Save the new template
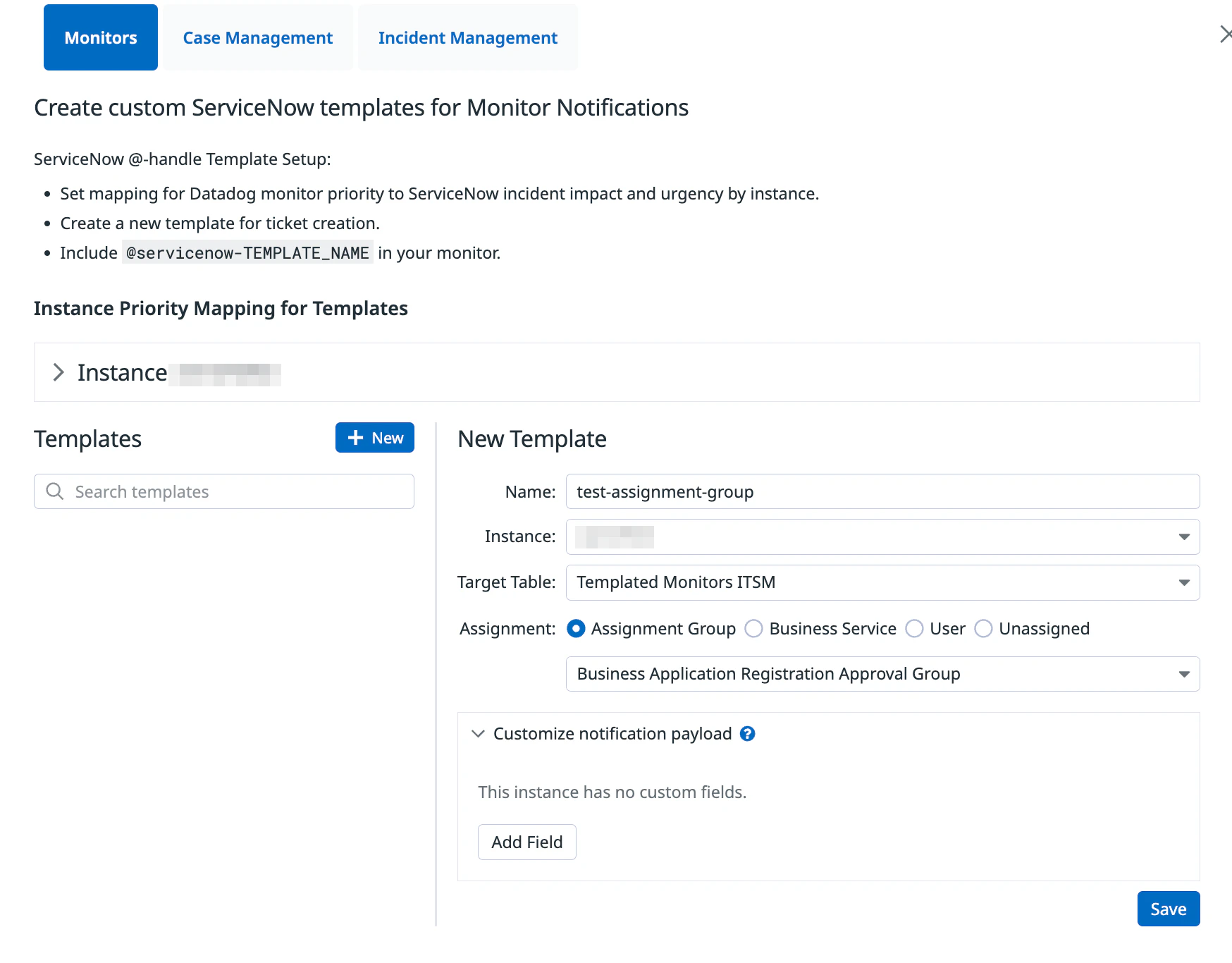This screenshot has height=963, width=1232. click(1169, 909)
